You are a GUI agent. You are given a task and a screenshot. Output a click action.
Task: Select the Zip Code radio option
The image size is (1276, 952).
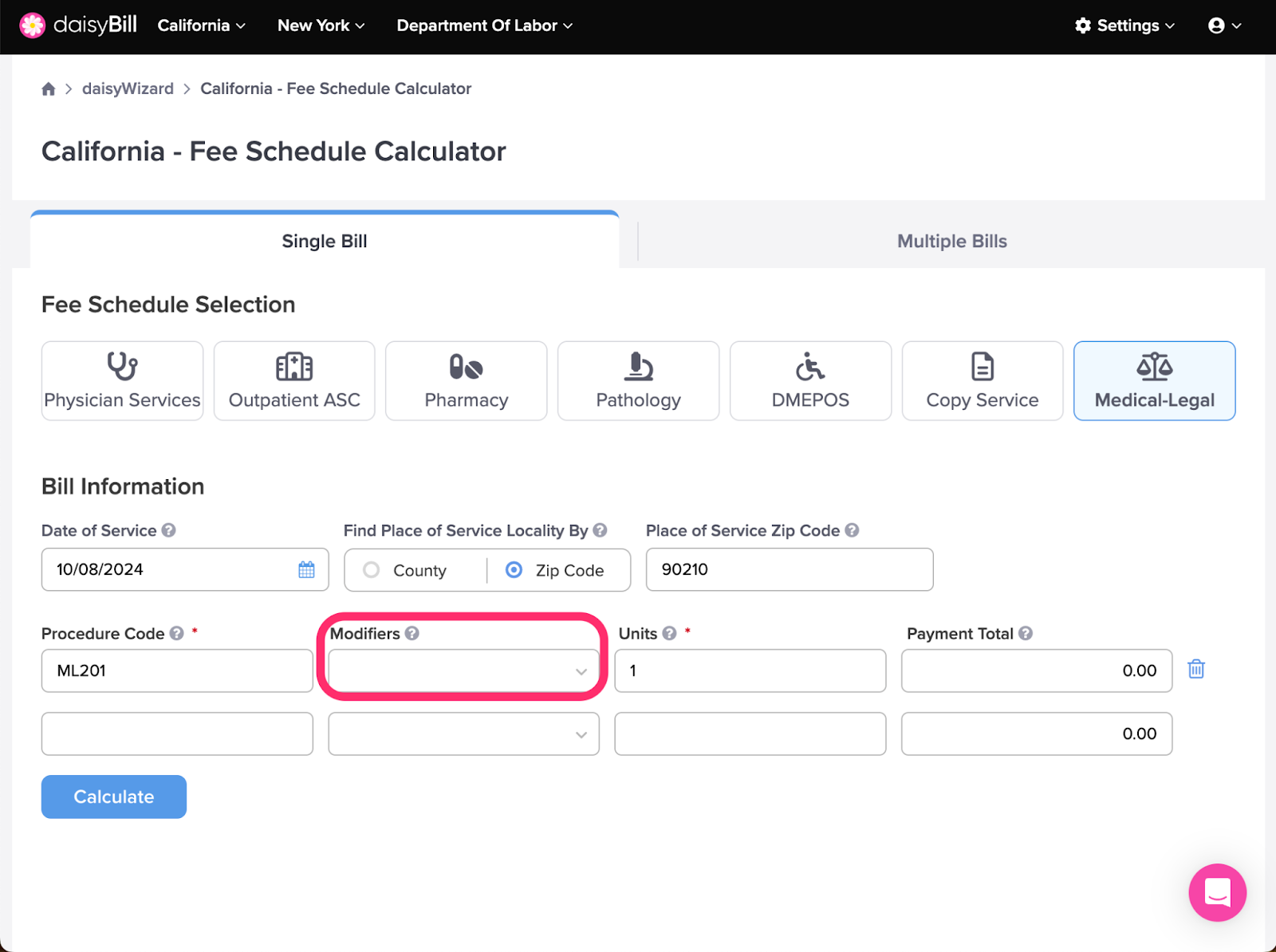pyautogui.click(x=514, y=570)
